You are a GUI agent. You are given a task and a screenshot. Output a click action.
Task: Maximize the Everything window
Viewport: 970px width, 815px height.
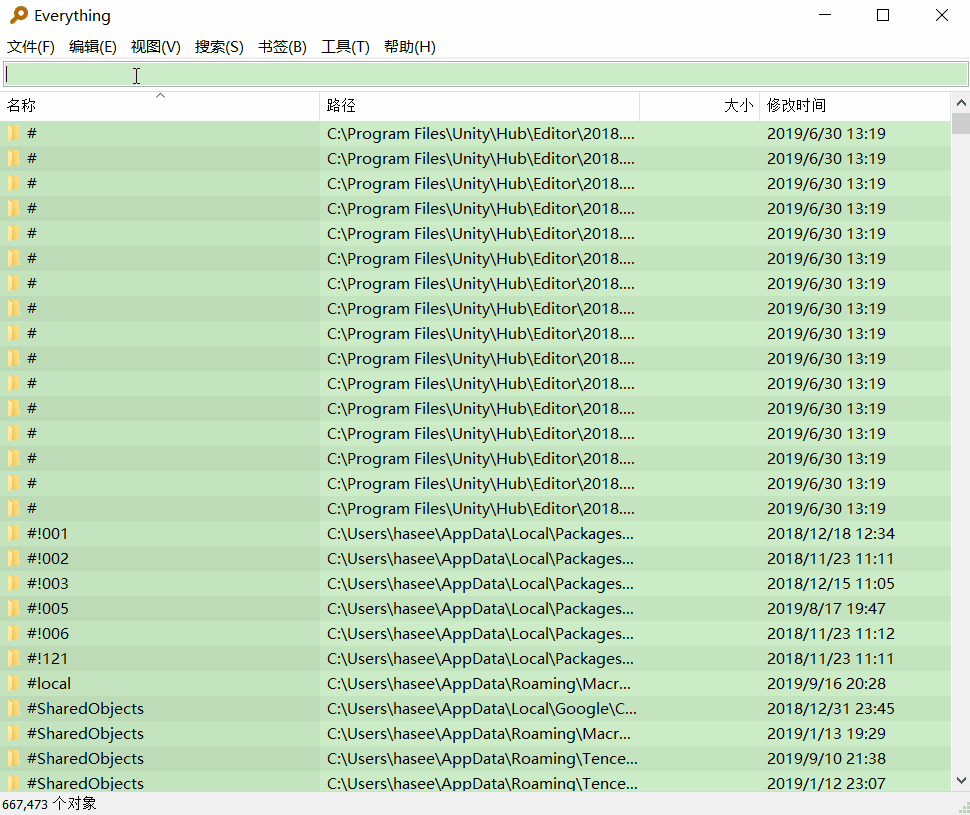(x=883, y=15)
